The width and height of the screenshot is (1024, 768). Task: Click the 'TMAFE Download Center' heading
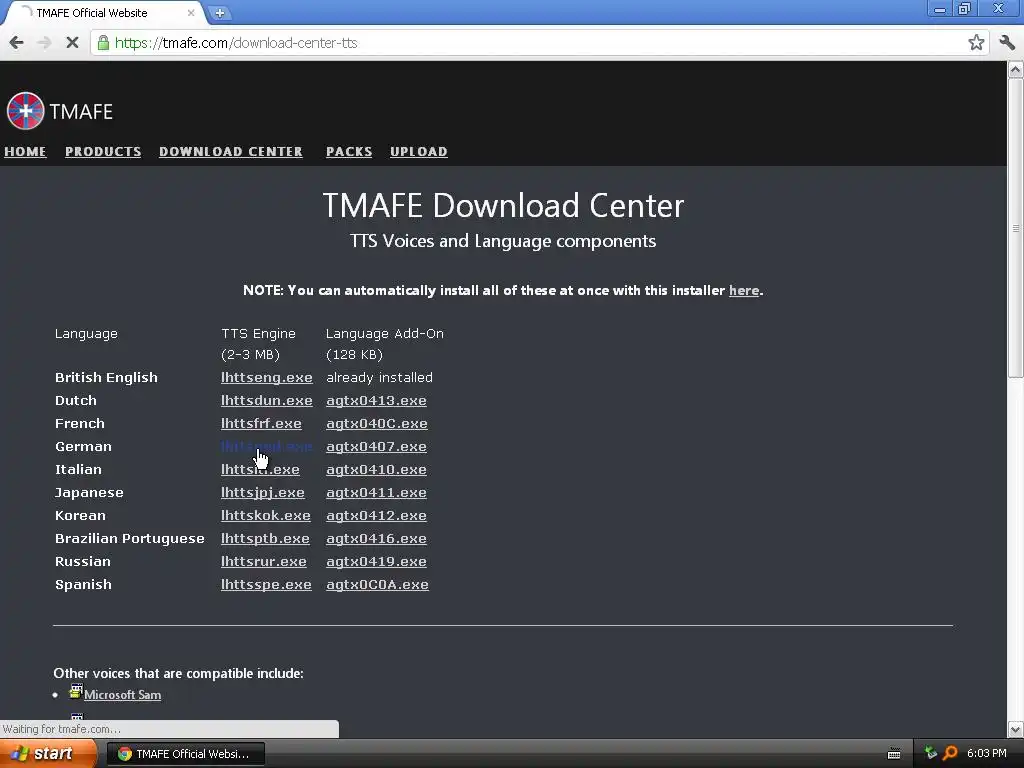[x=503, y=205]
